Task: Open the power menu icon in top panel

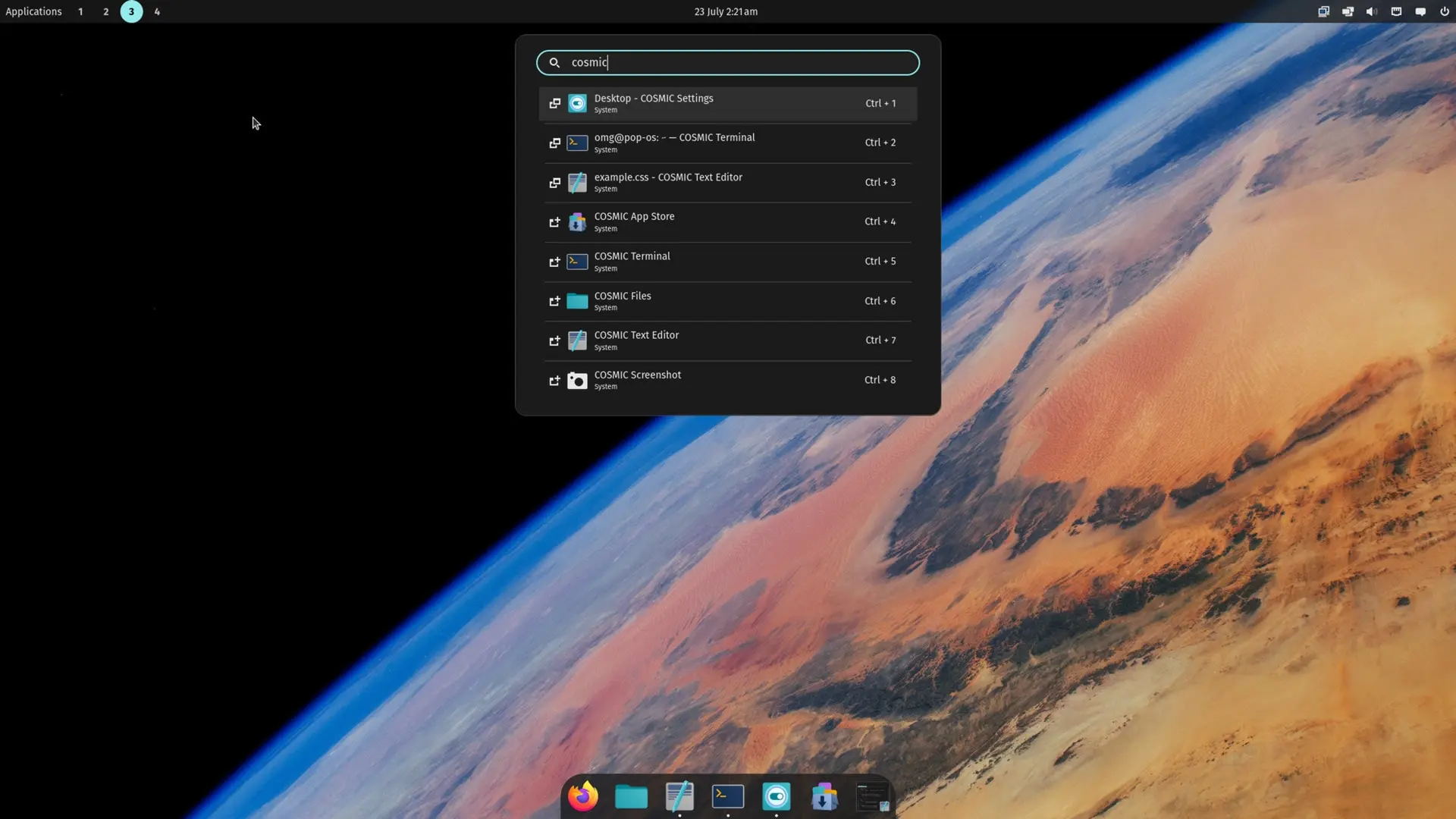Action: point(1445,11)
